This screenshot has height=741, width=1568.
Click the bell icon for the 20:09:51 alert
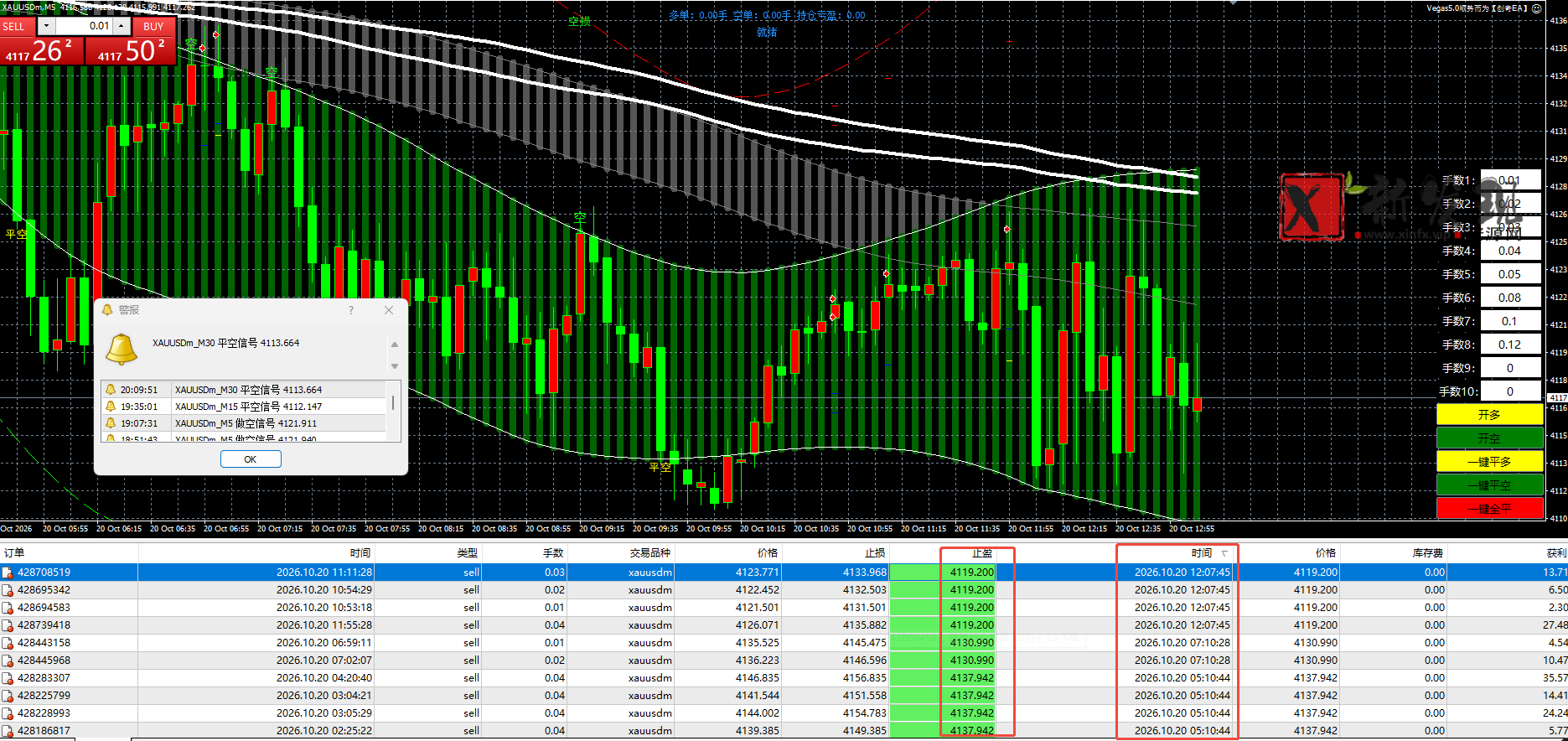[x=110, y=390]
